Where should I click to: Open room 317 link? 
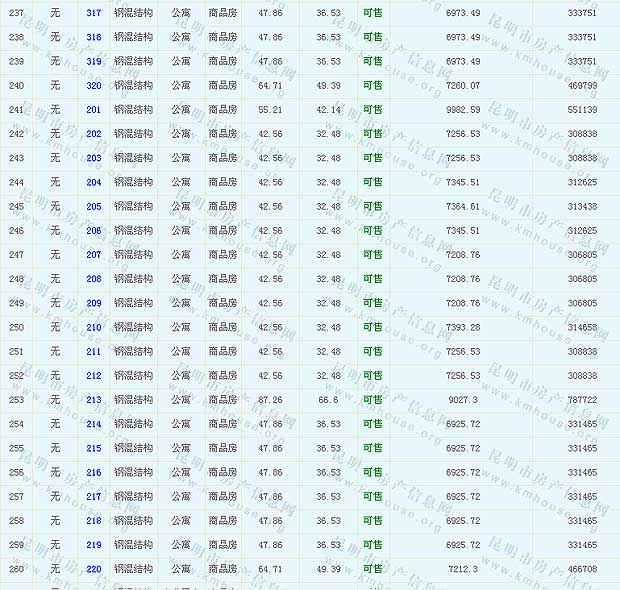coord(94,13)
